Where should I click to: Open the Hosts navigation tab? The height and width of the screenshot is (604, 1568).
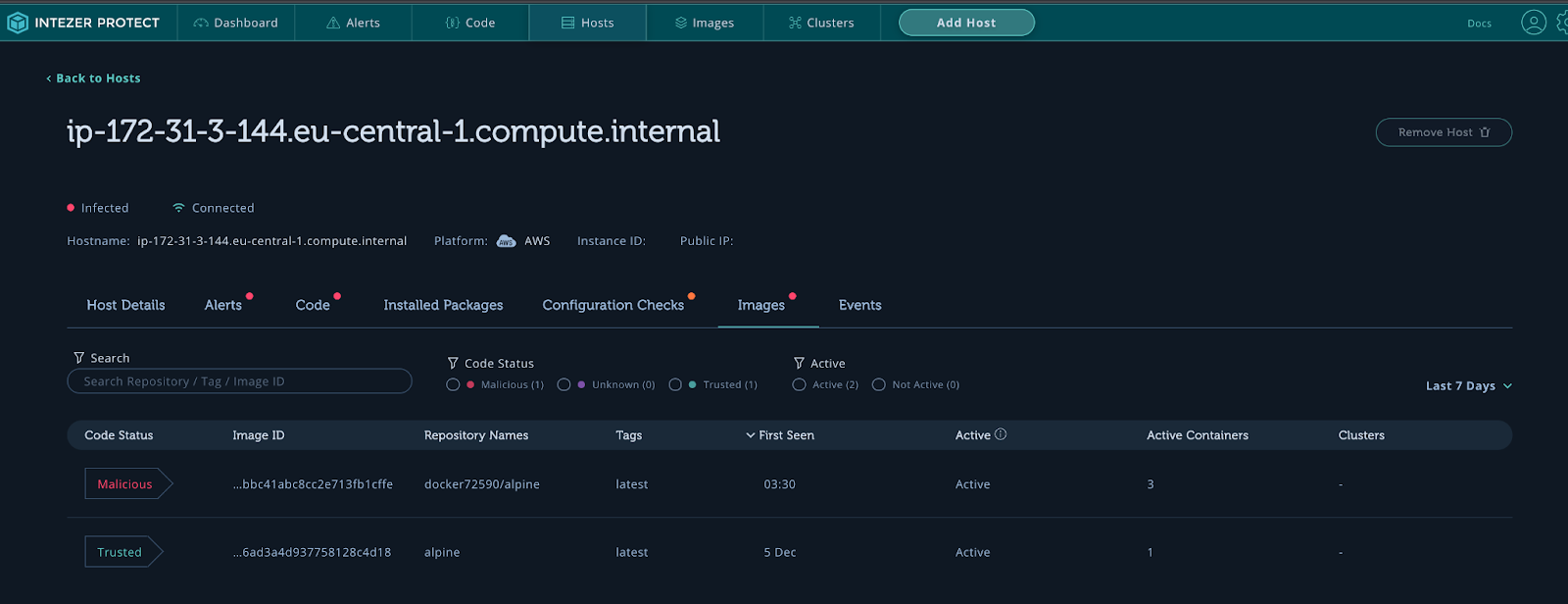click(x=587, y=23)
